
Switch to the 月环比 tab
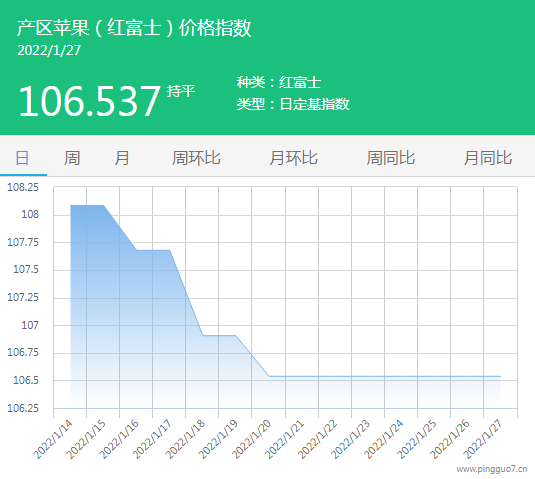[293, 158]
